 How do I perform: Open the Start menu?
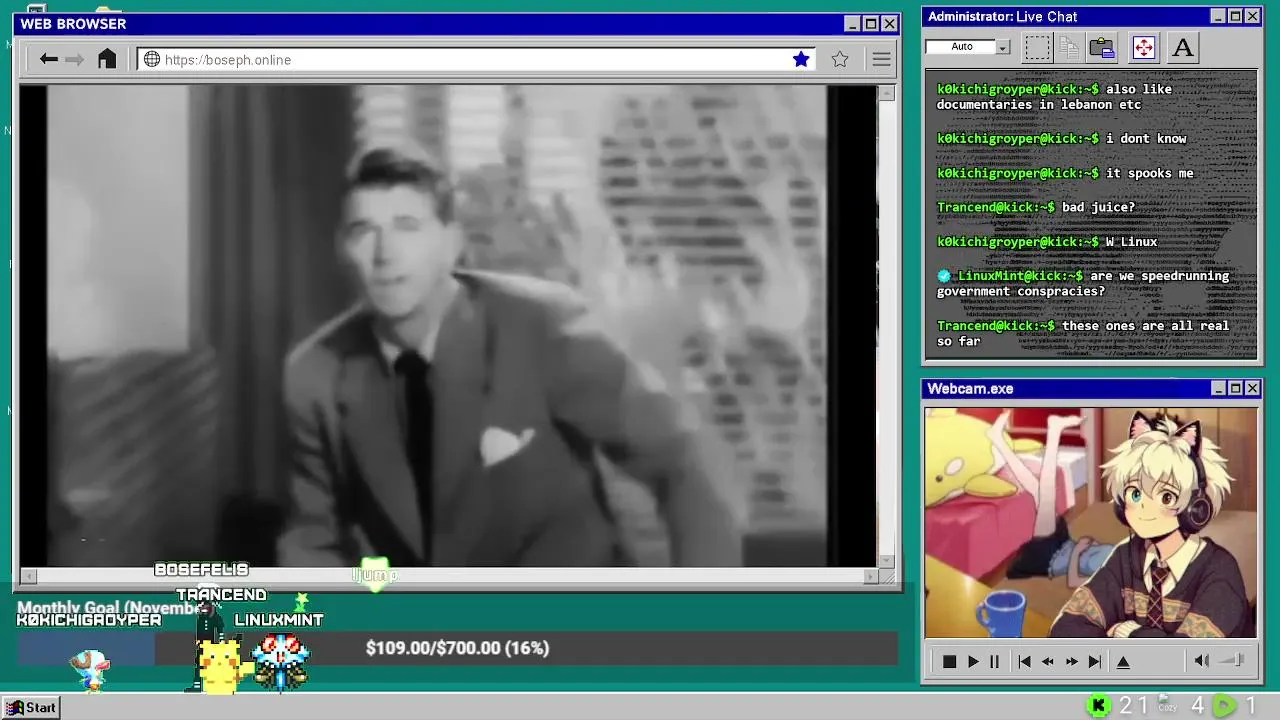tap(31, 707)
